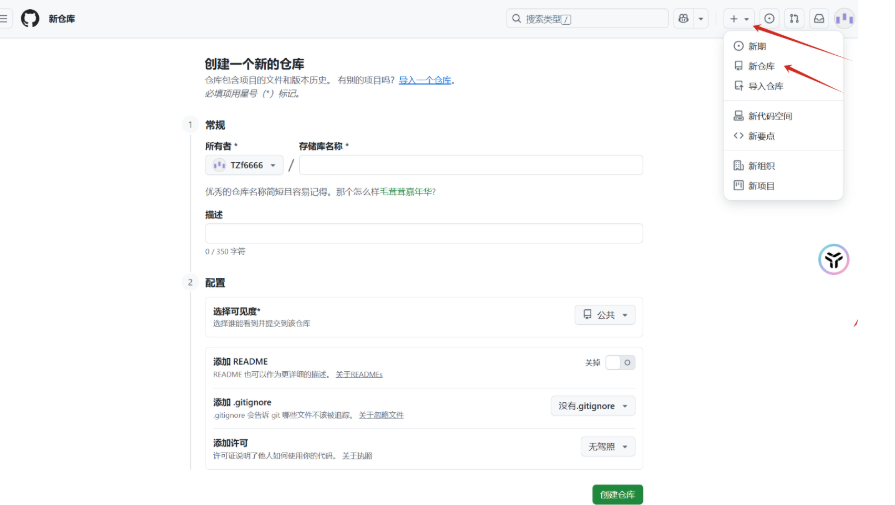895x505 pixels.
Task: Open the visibility 公共 dropdown
Action: point(605,315)
